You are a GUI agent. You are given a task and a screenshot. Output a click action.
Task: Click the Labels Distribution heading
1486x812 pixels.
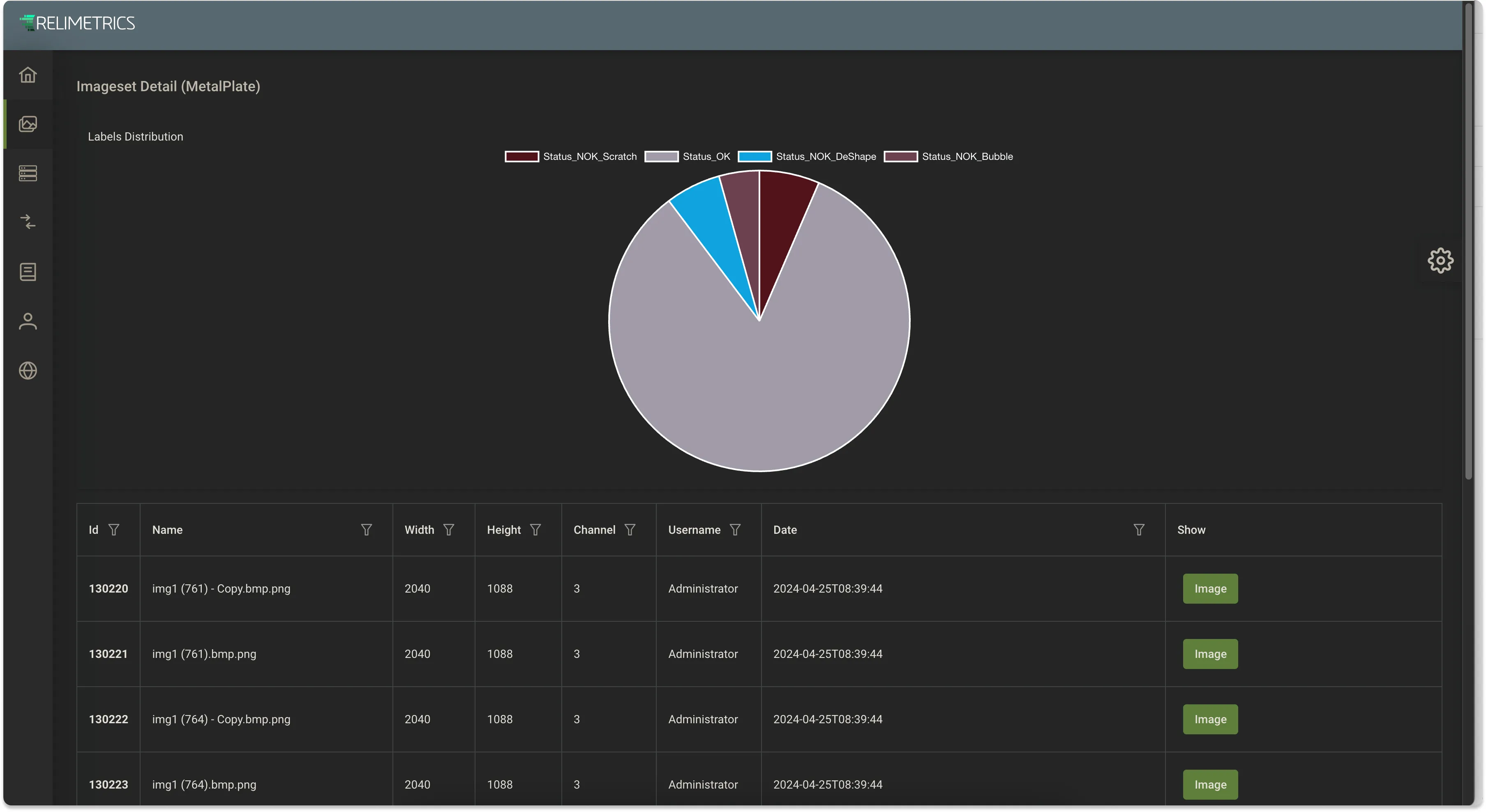coord(136,136)
